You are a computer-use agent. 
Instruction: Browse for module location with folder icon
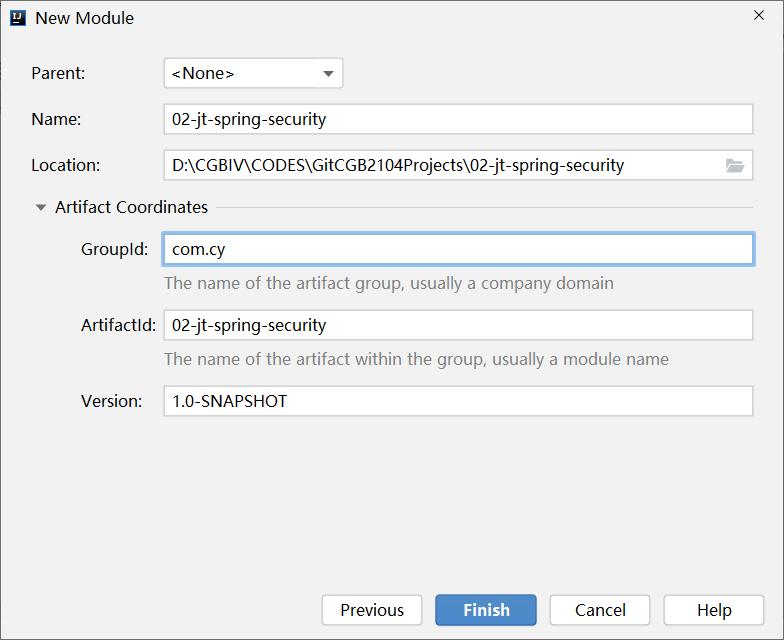click(x=735, y=166)
